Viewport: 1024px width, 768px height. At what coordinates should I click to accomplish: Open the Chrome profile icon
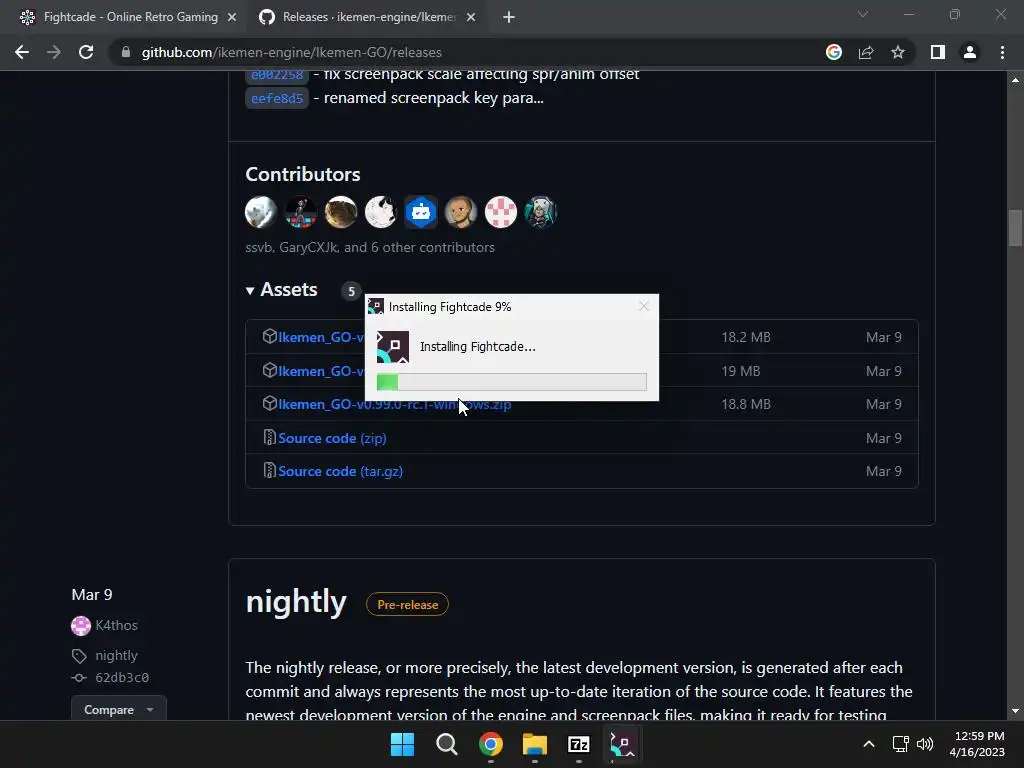tap(970, 52)
